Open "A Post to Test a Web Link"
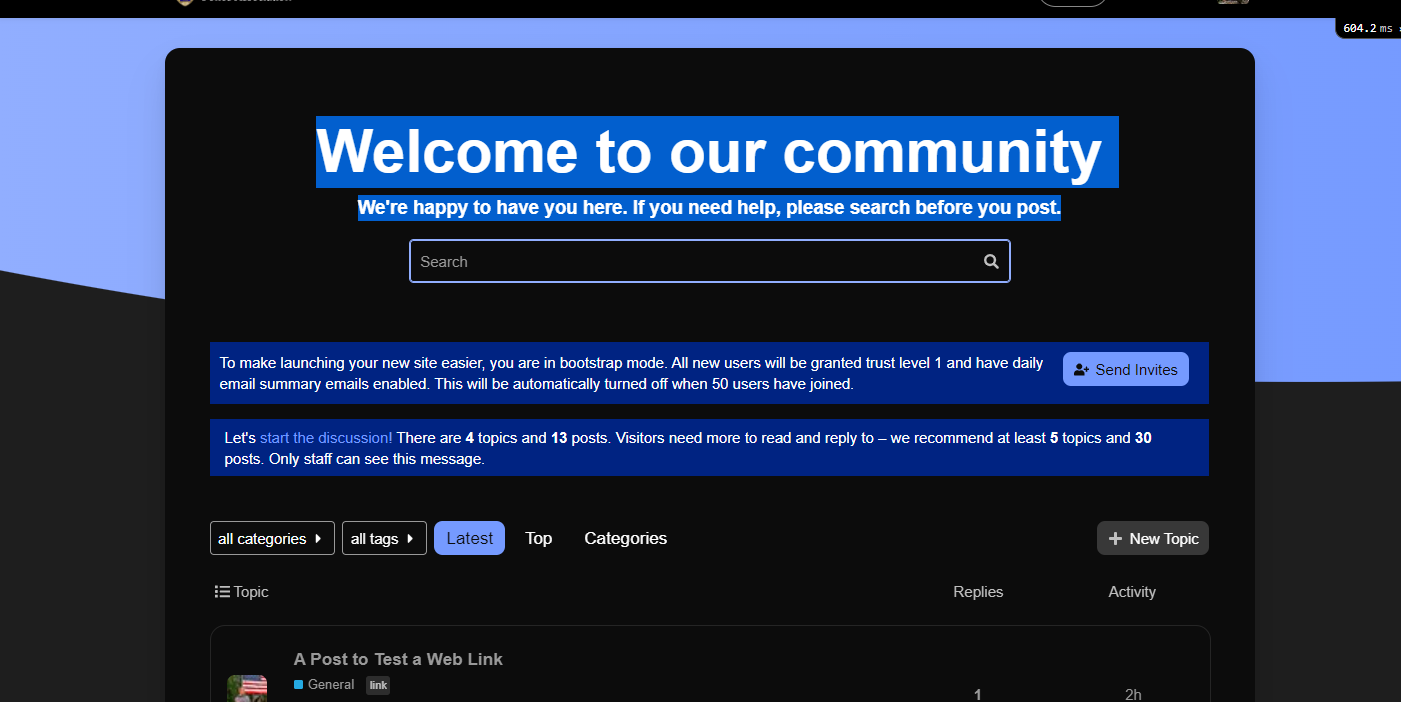The height and width of the screenshot is (702, 1401). click(x=398, y=659)
